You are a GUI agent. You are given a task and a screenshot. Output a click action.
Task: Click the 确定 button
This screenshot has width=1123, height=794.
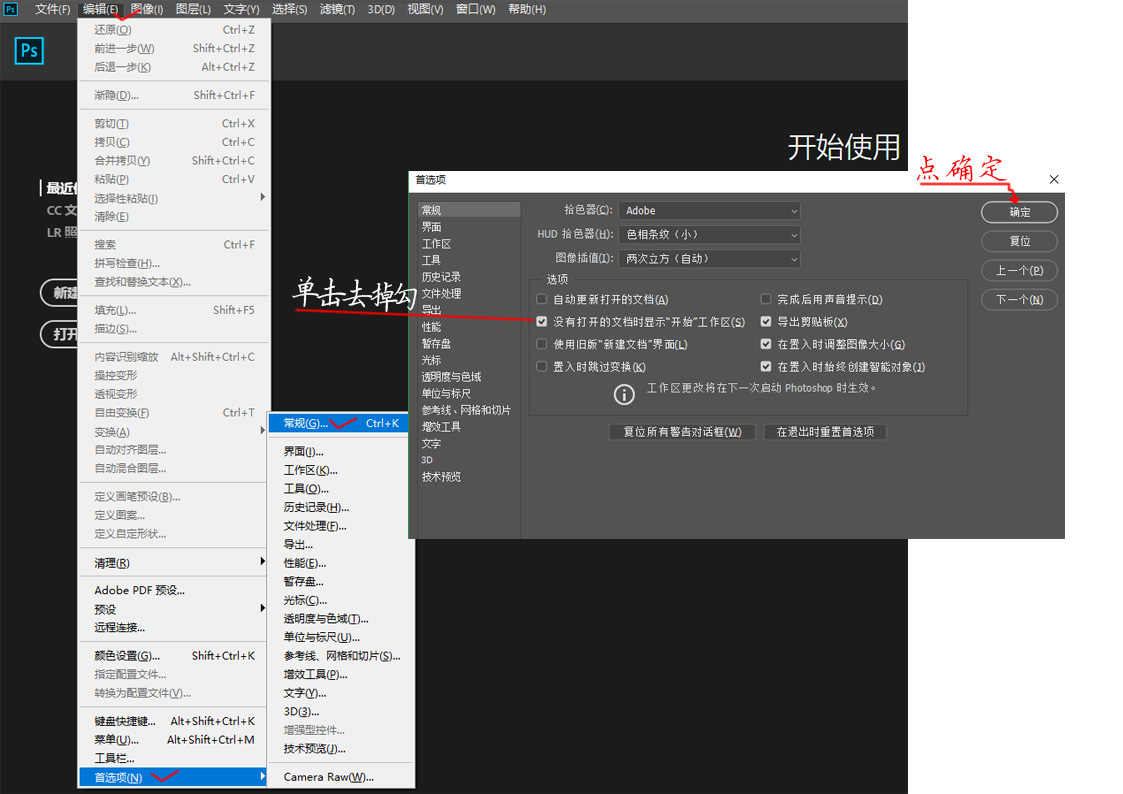pyautogui.click(x=1020, y=212)
